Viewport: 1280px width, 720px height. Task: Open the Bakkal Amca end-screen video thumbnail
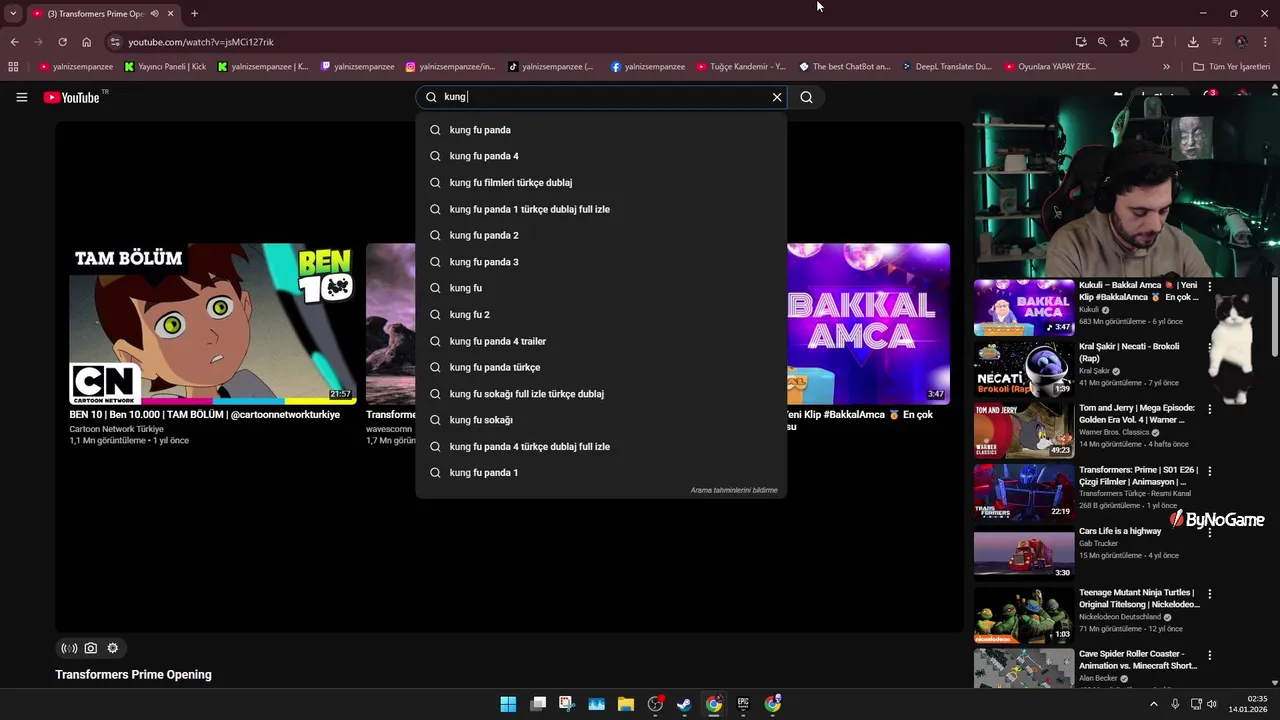pos(868,323)
